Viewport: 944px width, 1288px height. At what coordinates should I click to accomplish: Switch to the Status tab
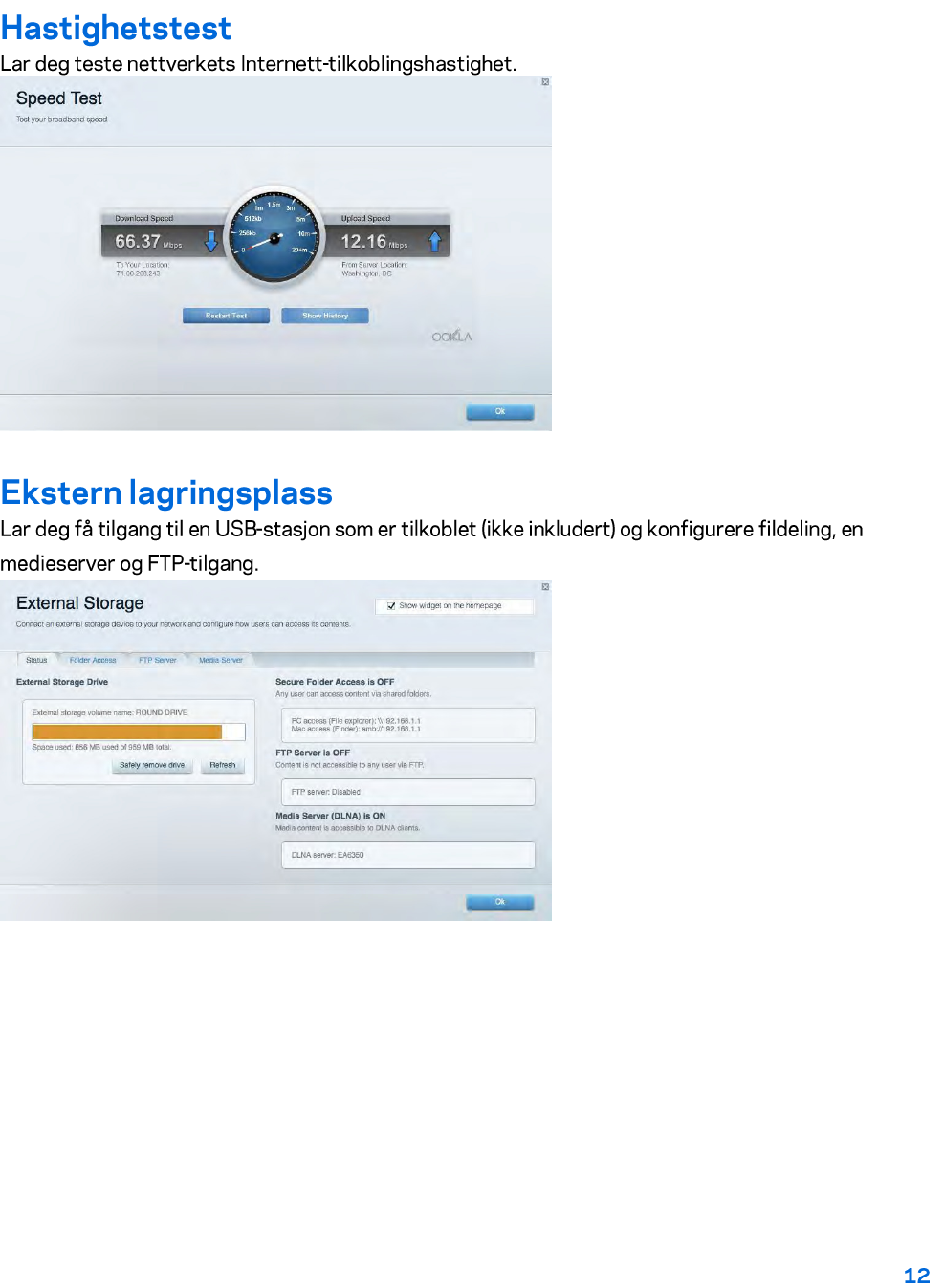point(36,660)
